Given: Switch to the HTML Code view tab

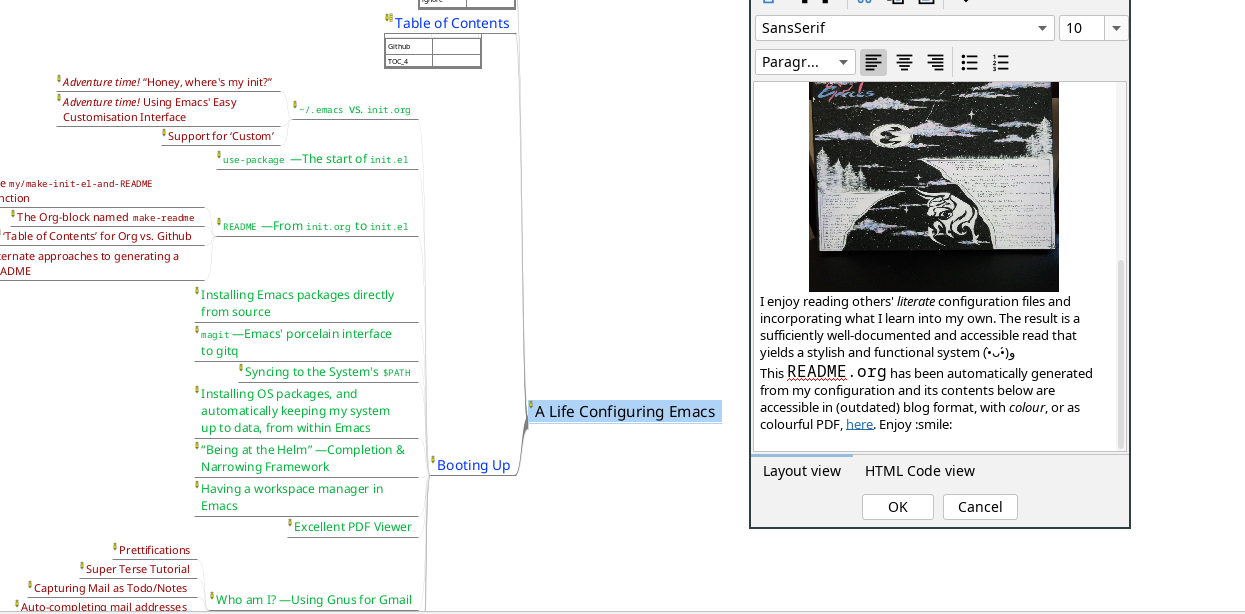Looking at the screenshot, I should tap(920, 471).
